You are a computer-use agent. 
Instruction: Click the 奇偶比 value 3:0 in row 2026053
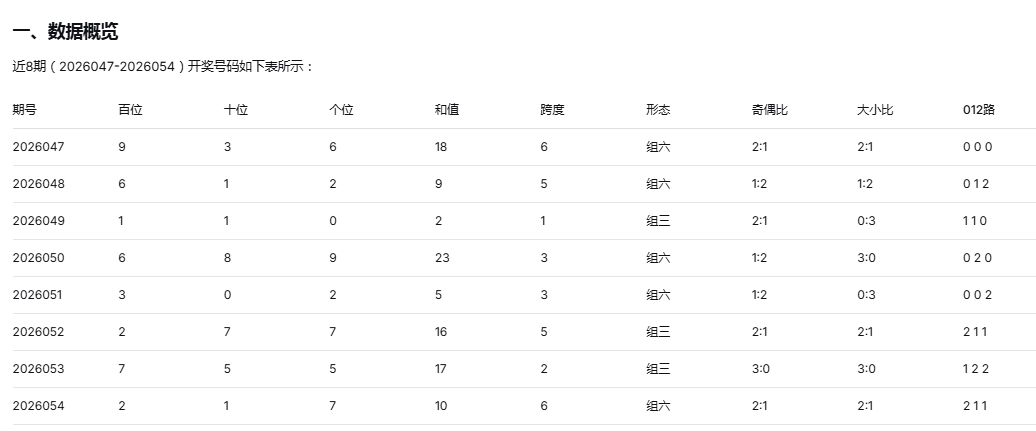coord(760,369)
